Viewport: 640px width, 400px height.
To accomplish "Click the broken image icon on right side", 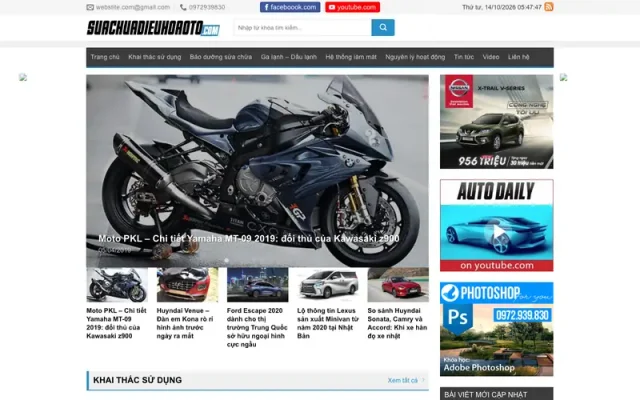I will (x=563, y=78).
